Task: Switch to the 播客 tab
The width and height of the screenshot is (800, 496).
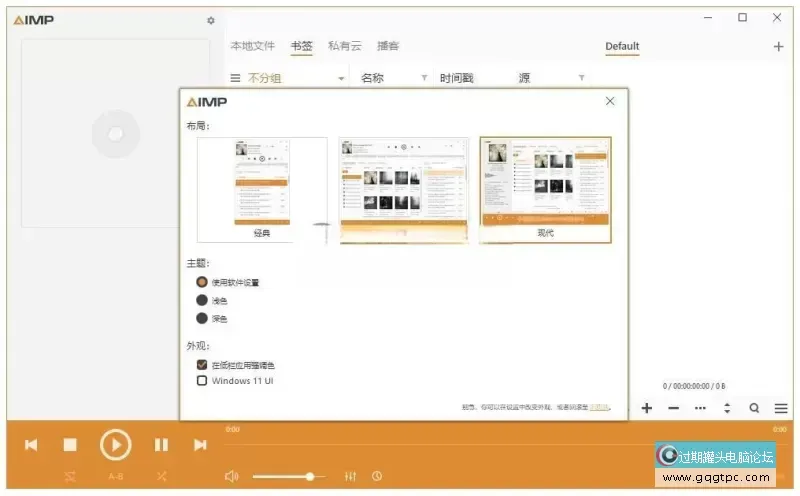Action: 388,46
